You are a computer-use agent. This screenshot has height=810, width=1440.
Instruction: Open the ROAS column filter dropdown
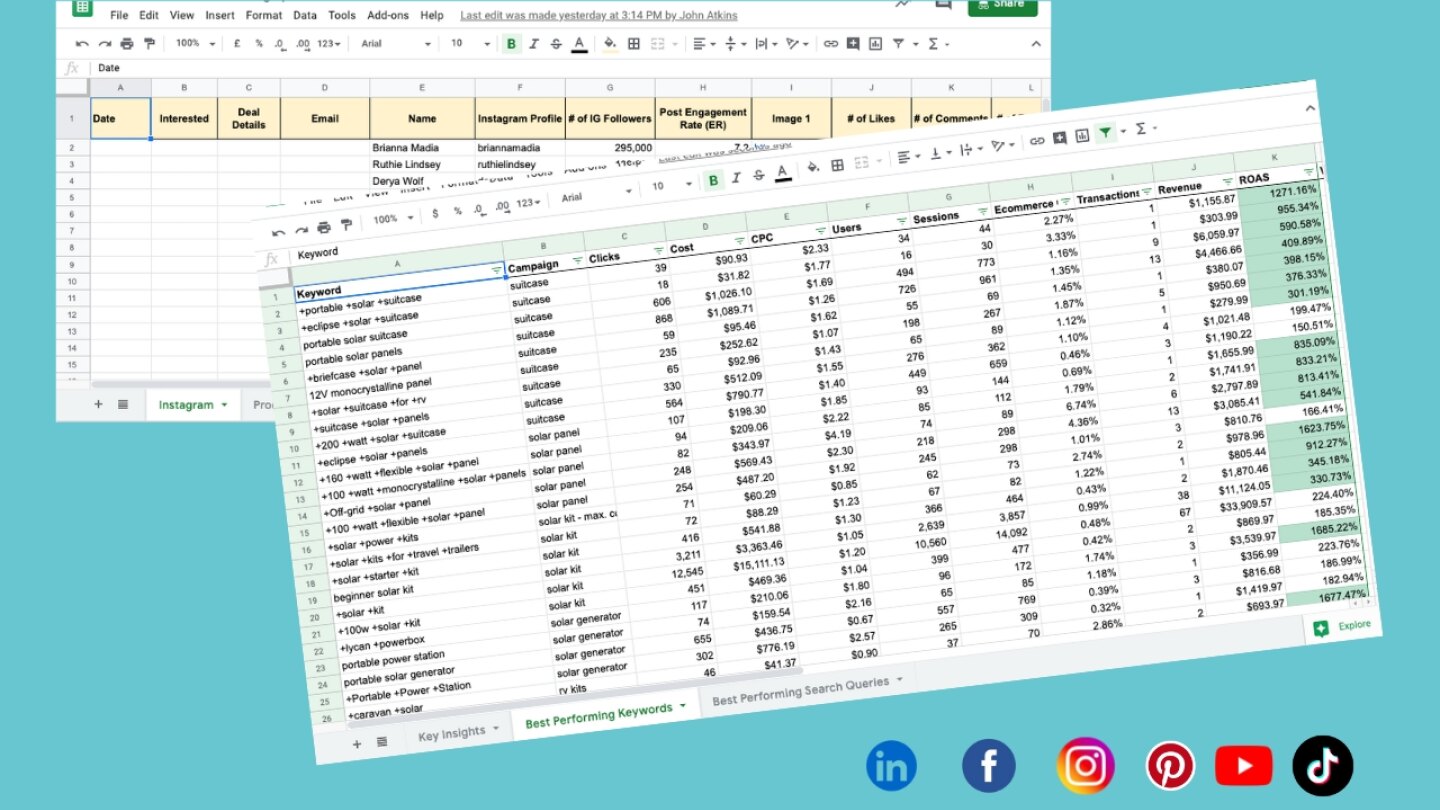tap(1308, 172)
